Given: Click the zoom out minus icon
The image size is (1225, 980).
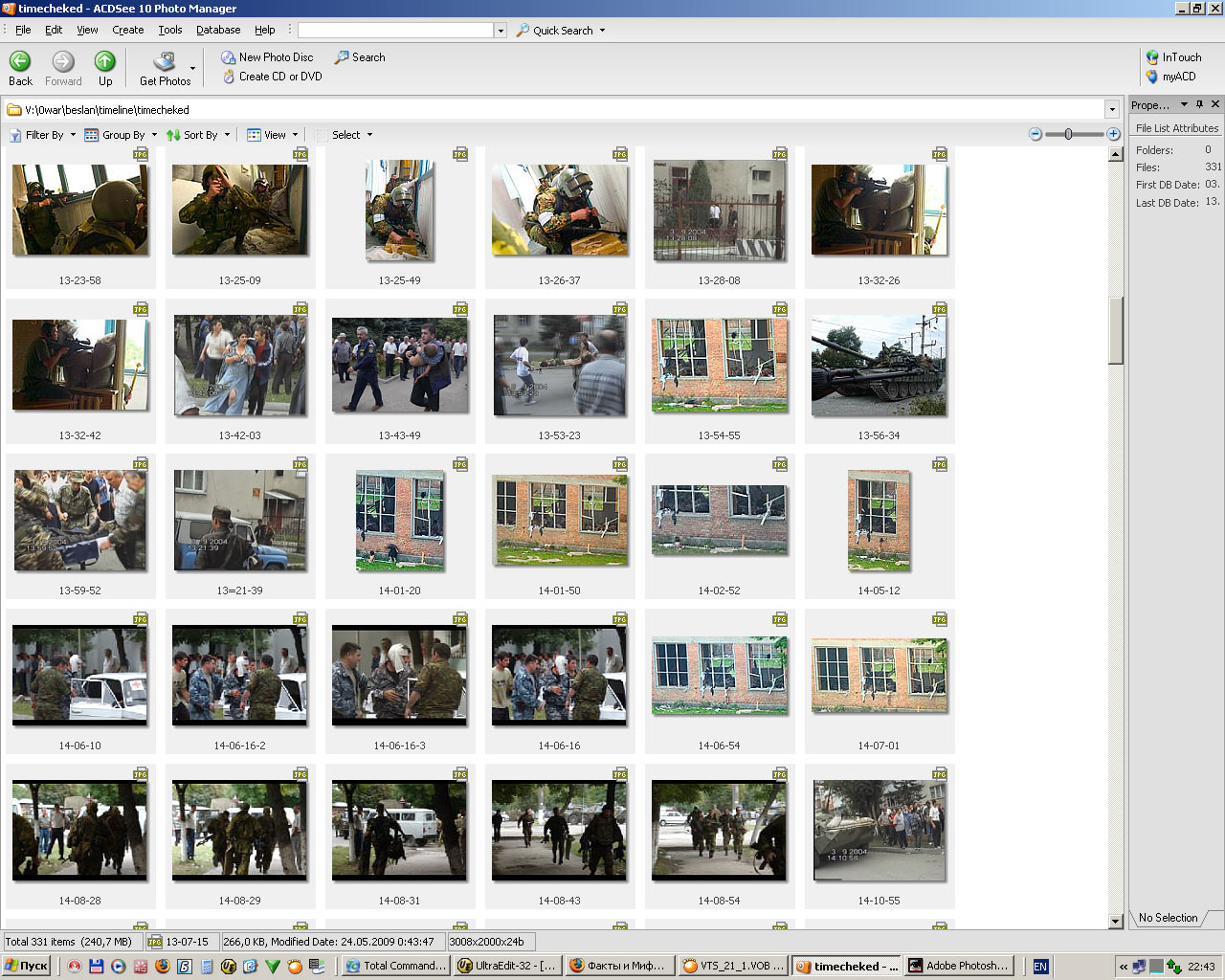Looking at the screenshot, I should click(x=1036, y=135).
